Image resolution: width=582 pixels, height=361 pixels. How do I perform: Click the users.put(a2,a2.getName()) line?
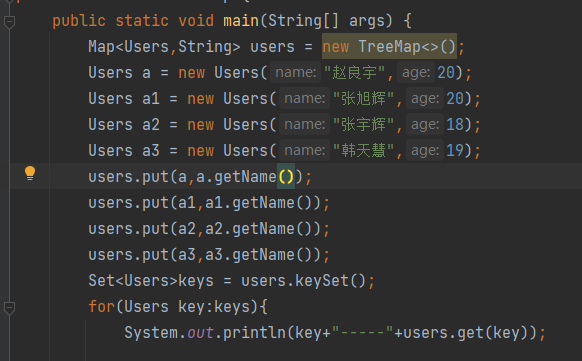pyautogui.click(x=209, y=229)
